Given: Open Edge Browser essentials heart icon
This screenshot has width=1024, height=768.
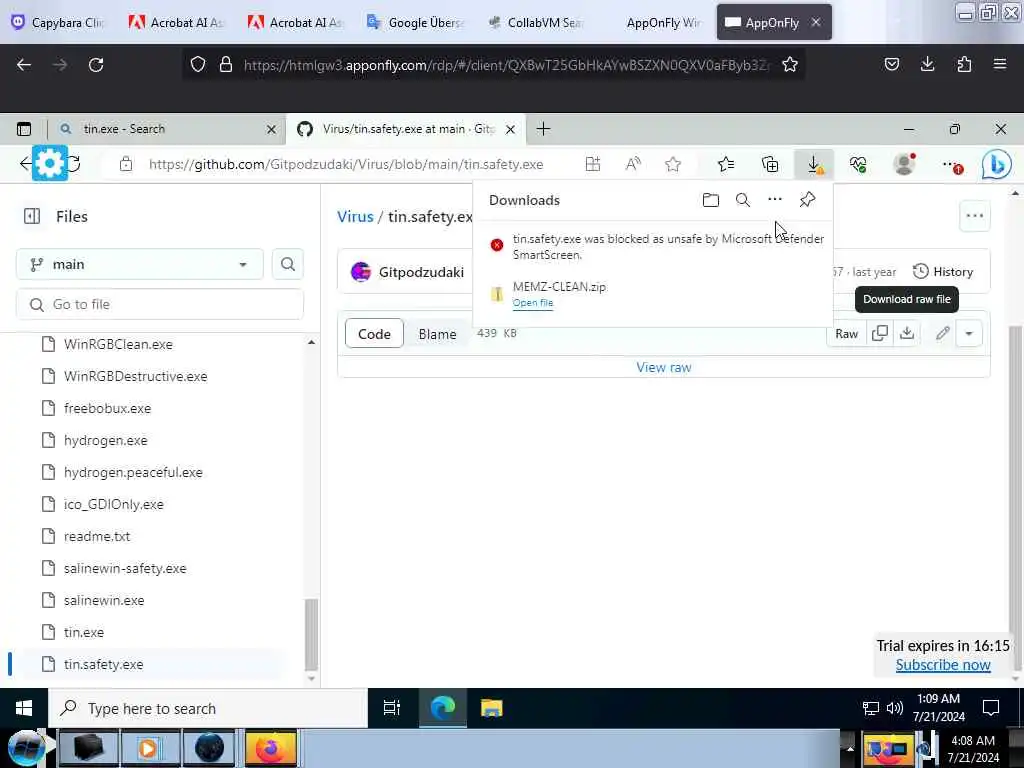Looking at the screenshot, I should tap(858, 164).
